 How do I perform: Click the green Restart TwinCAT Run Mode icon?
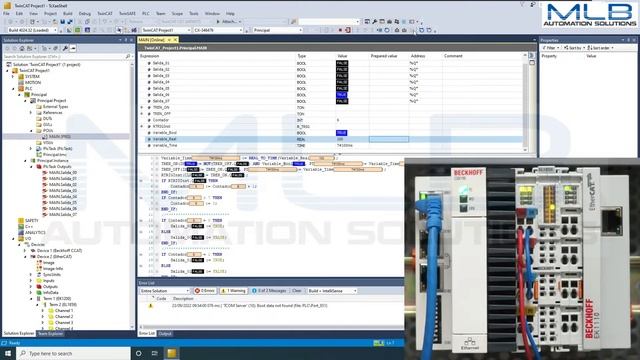[x=78, y=30]
